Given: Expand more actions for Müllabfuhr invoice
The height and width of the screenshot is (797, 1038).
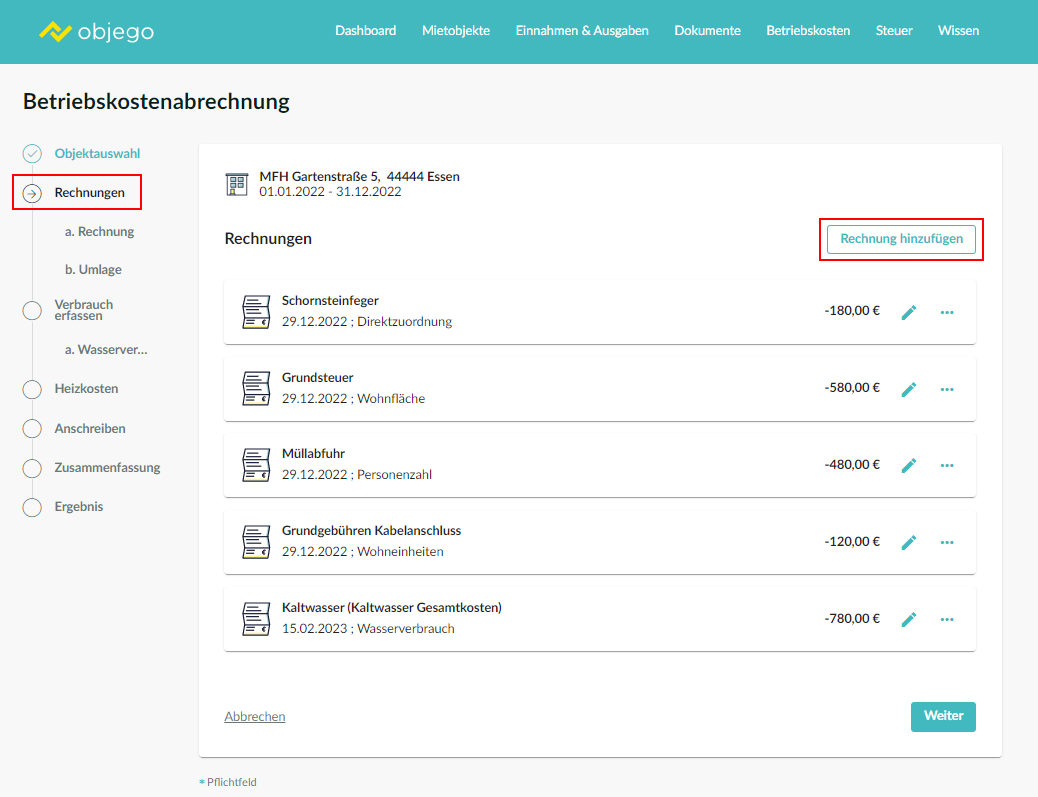Looking at the screenshot, I should (x=947, y=465).
